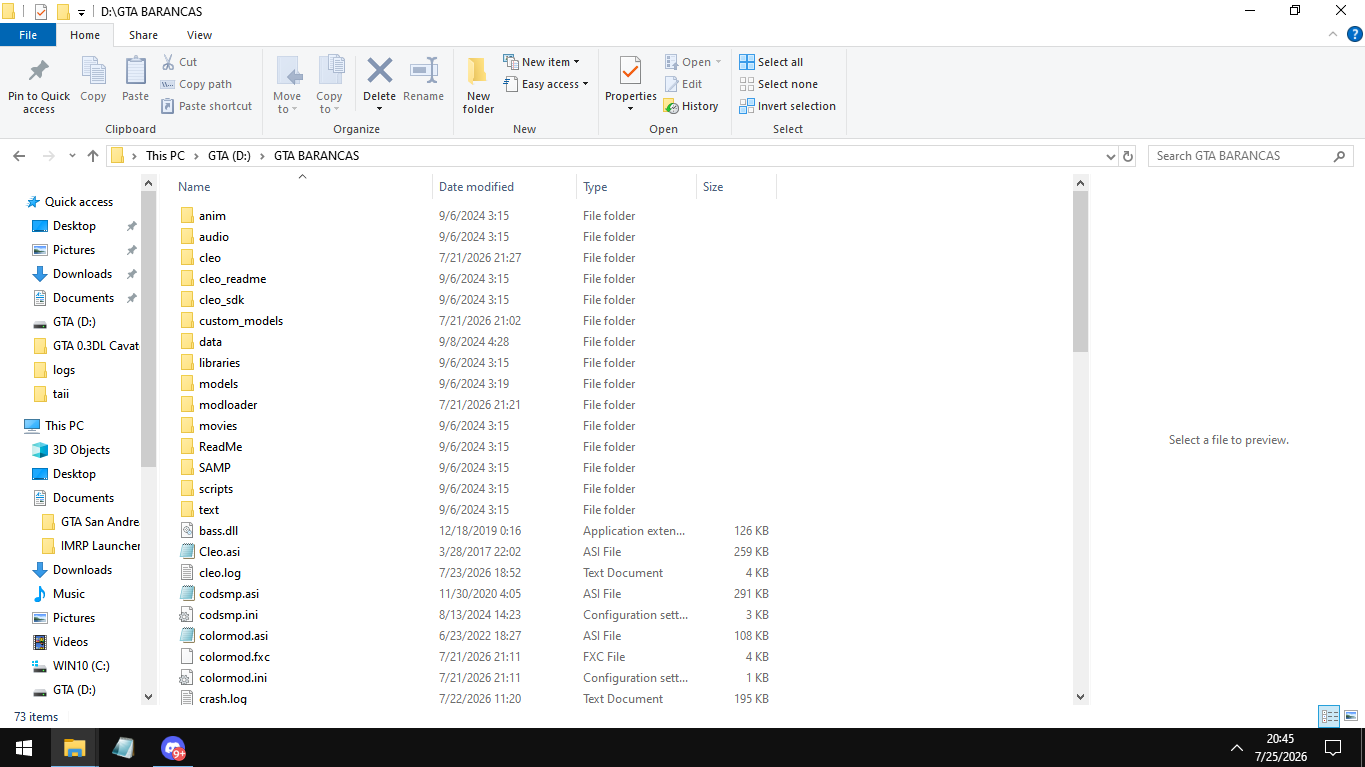Switch to details view layout toggle
Viewport: 1365px width, 767px height.
click(x=1329, y=716)
